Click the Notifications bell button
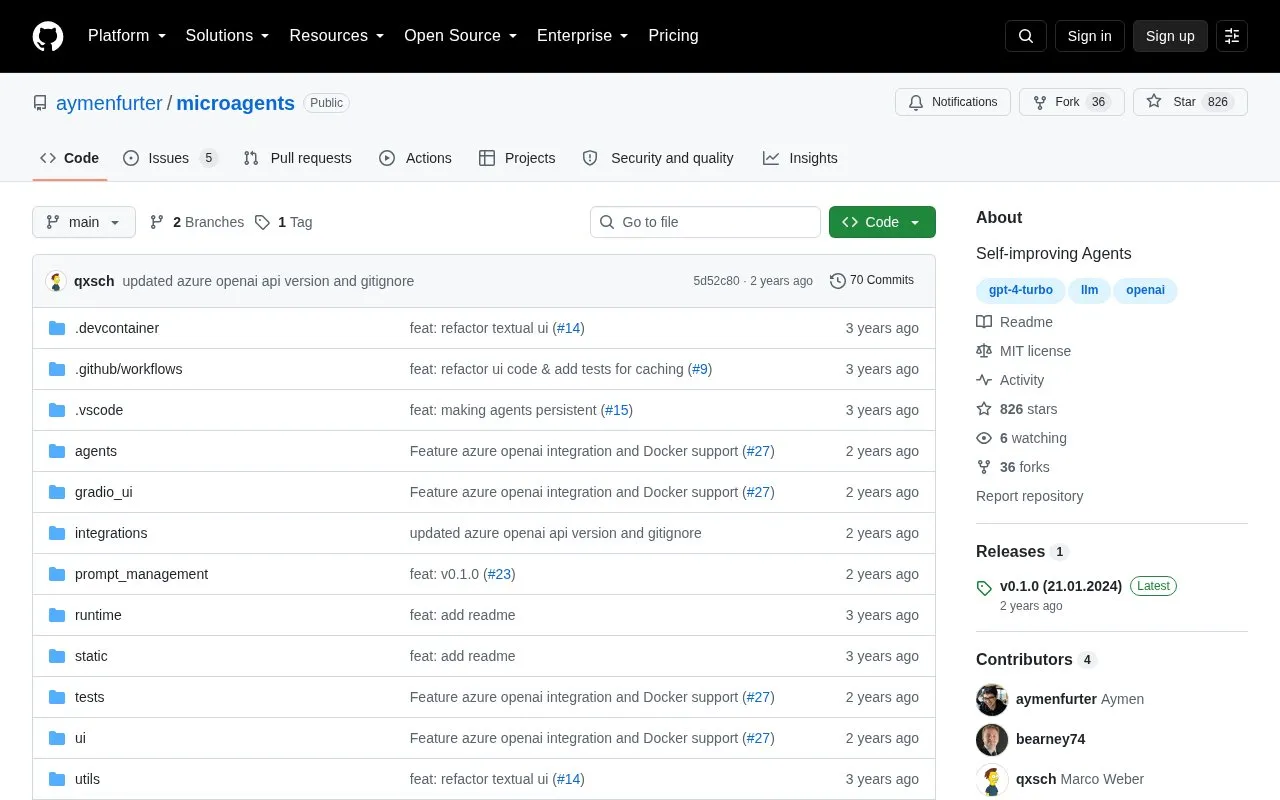 pyautogui.click(x=953, y=102)
